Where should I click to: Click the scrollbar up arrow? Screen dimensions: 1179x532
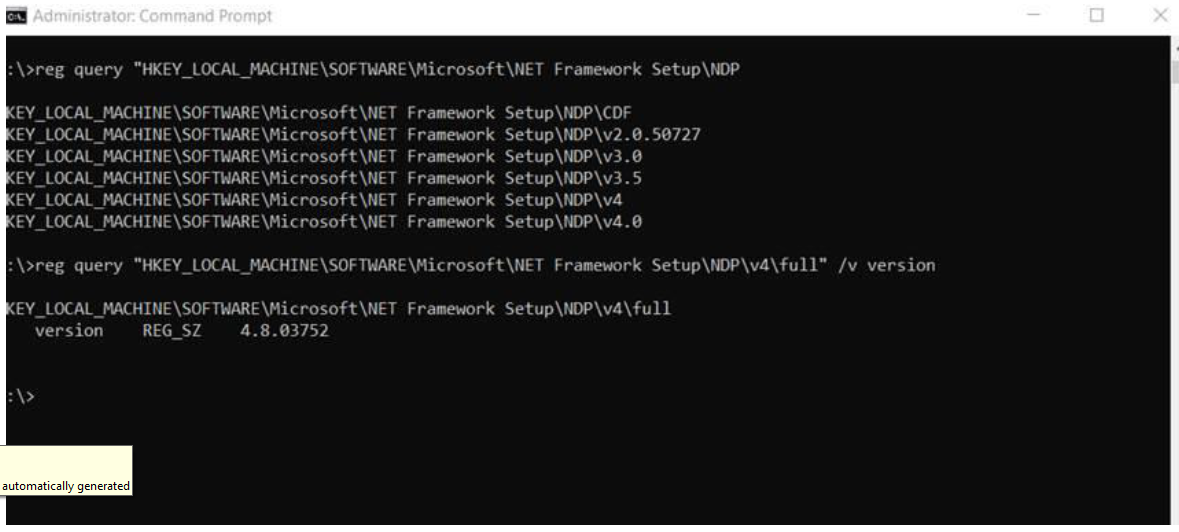pyautogui.click(x=1174, y=48)
